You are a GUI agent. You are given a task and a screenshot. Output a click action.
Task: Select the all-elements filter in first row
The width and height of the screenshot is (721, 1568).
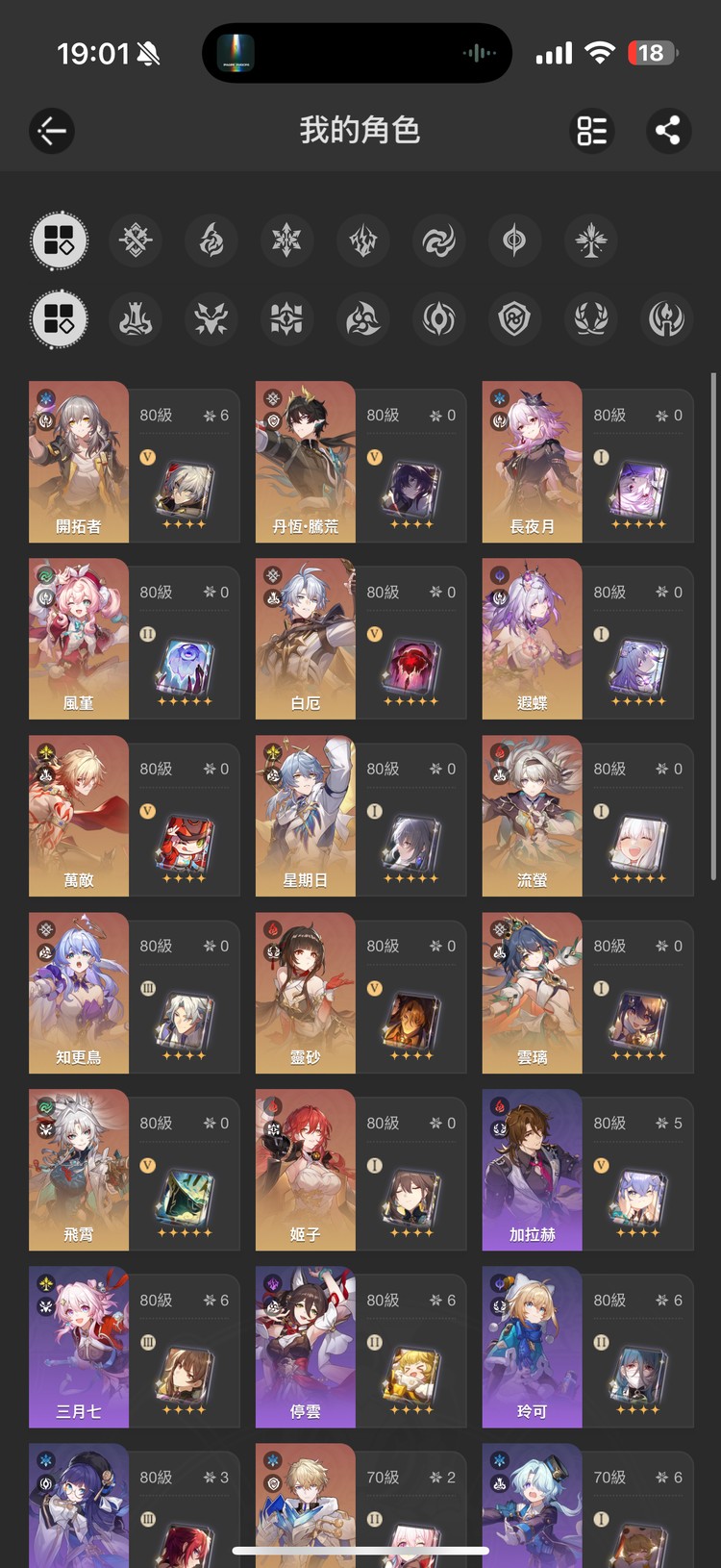click(60, 240)
